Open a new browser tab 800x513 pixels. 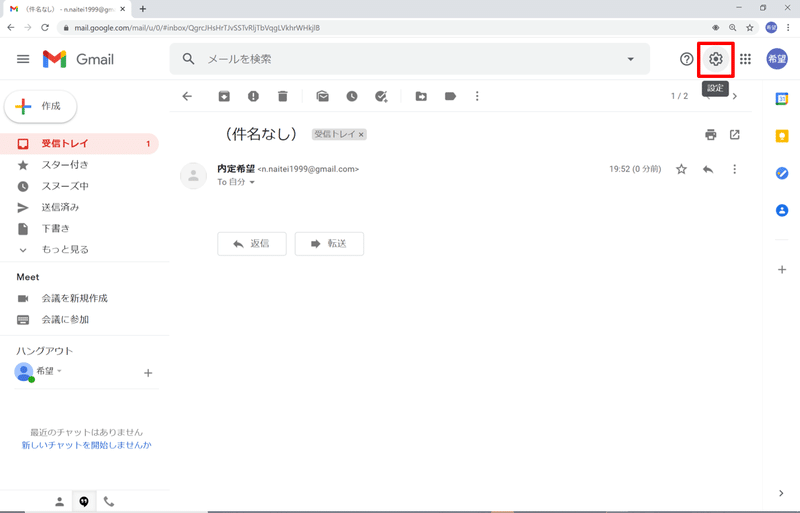(143, 9)
